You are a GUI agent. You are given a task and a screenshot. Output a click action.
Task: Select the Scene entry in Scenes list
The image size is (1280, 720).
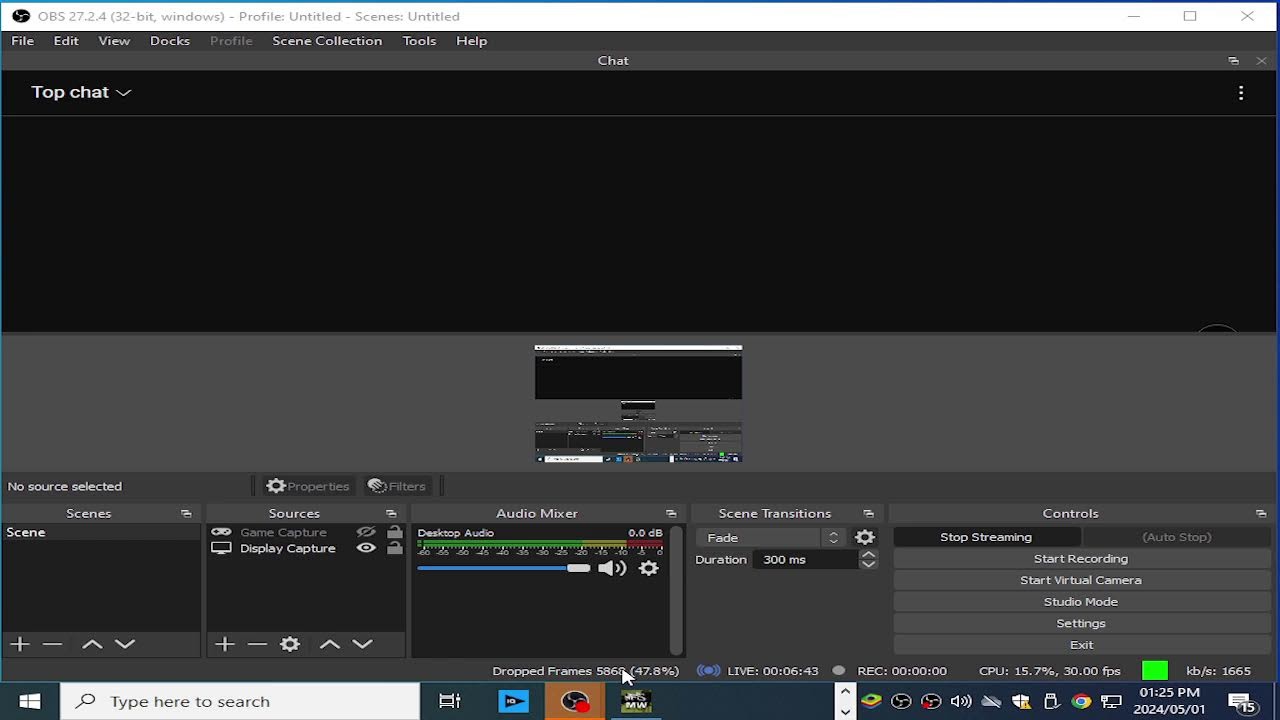(x=101, y=533)
